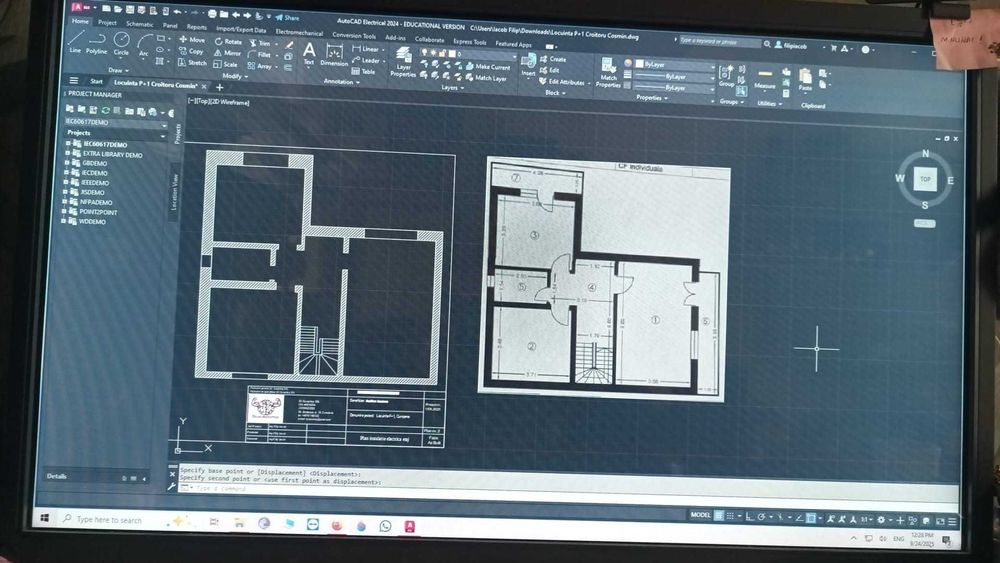
Task: Use the Trim tool
Action: point(260,43)
